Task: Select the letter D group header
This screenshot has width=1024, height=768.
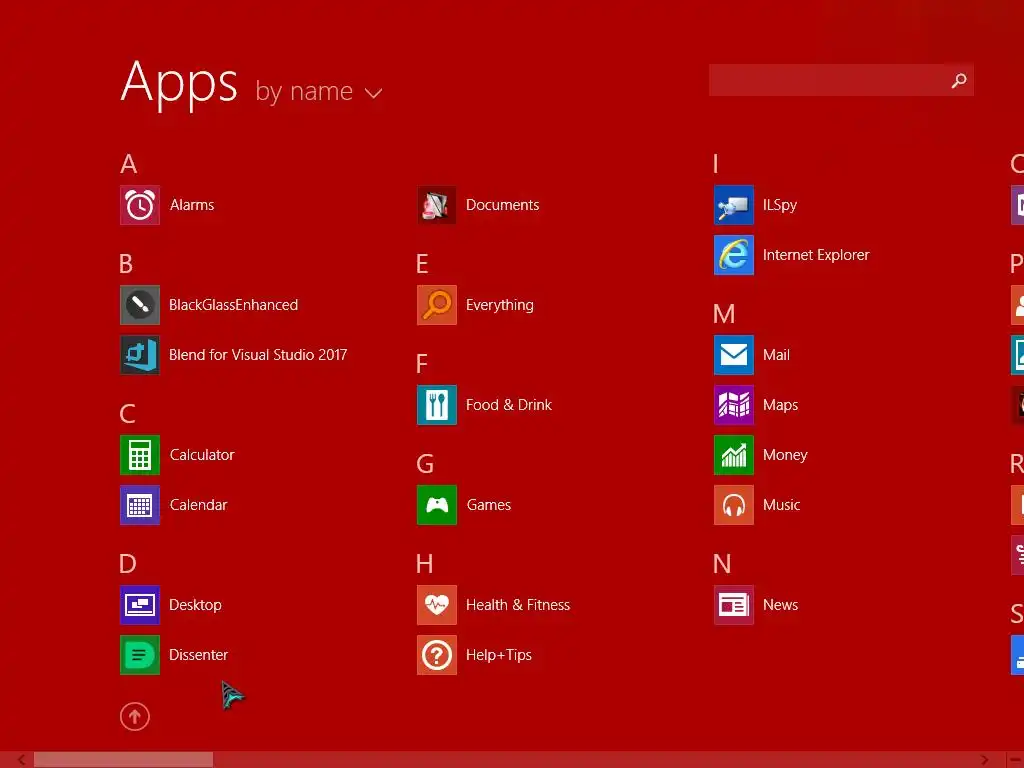Action: 128,564
